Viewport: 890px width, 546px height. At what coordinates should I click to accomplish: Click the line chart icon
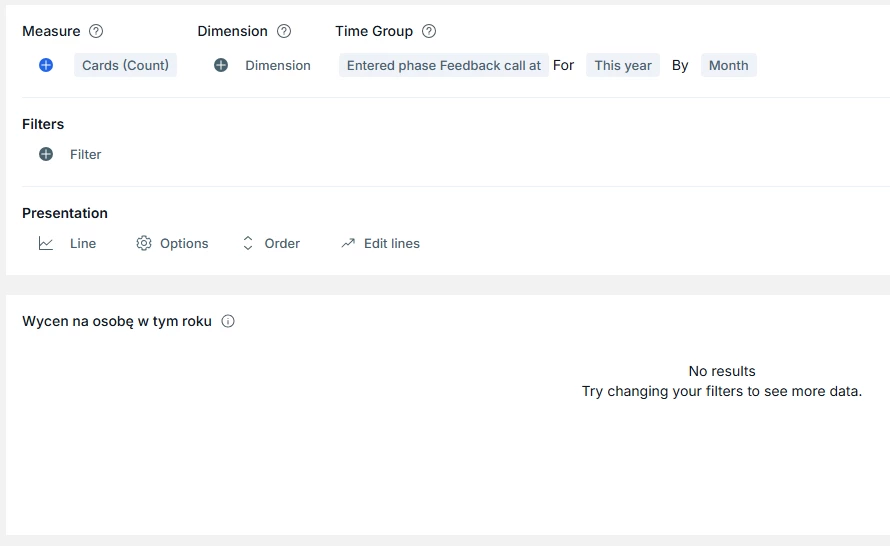click(46, 243)
